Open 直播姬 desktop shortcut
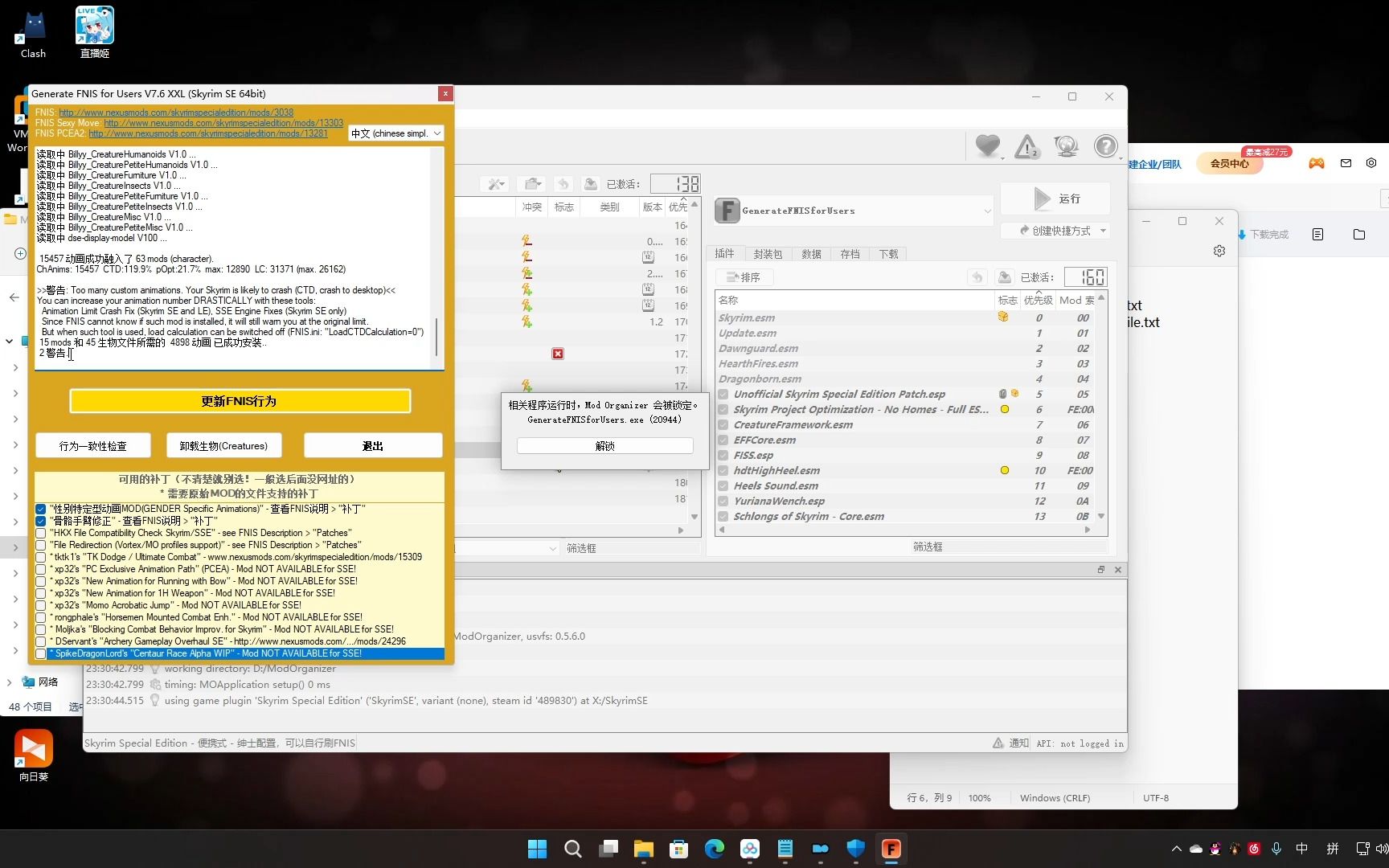 [x=94, y=32]
